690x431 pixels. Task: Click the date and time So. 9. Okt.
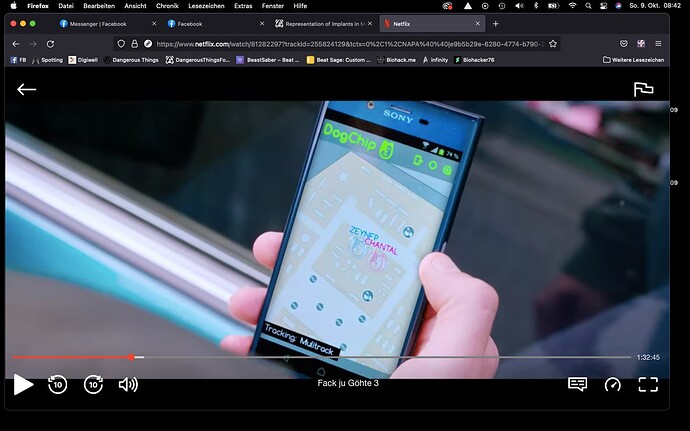(x=655, y=6)
